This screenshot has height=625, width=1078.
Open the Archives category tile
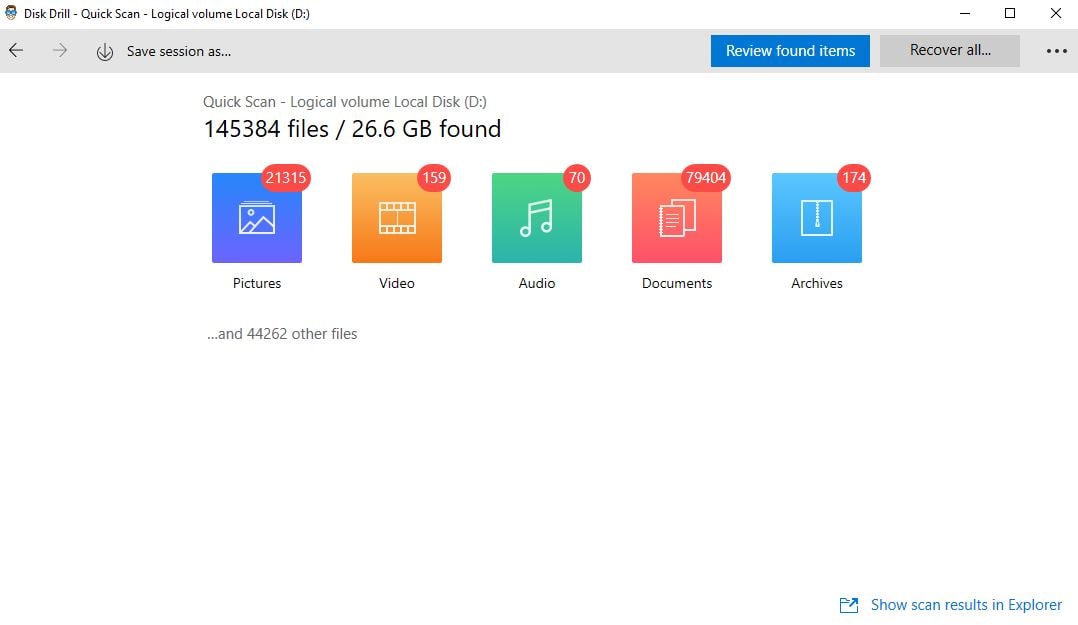click(x=817, y=218)
